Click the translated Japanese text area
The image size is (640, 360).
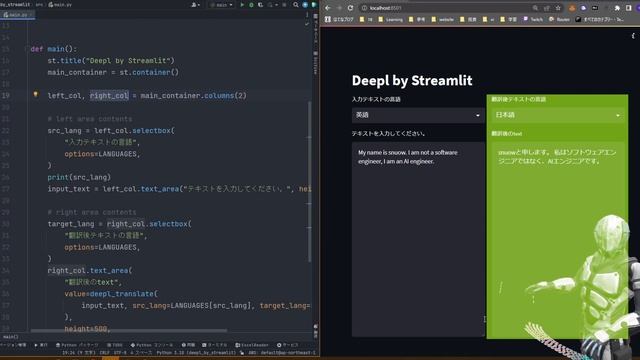pyautogui.click(x=557, y=239)
